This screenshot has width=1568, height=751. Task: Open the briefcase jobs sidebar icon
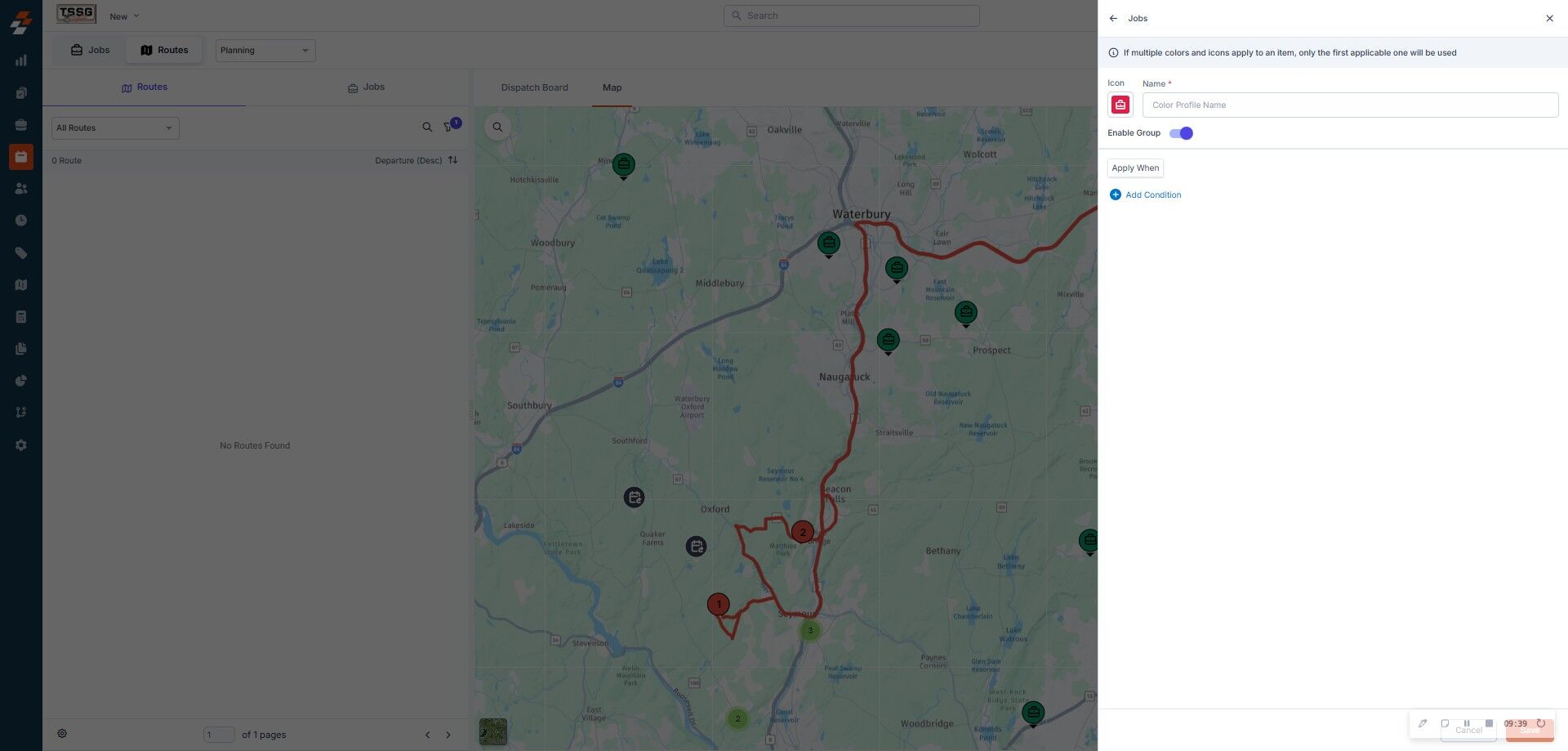tap(21, 125)
